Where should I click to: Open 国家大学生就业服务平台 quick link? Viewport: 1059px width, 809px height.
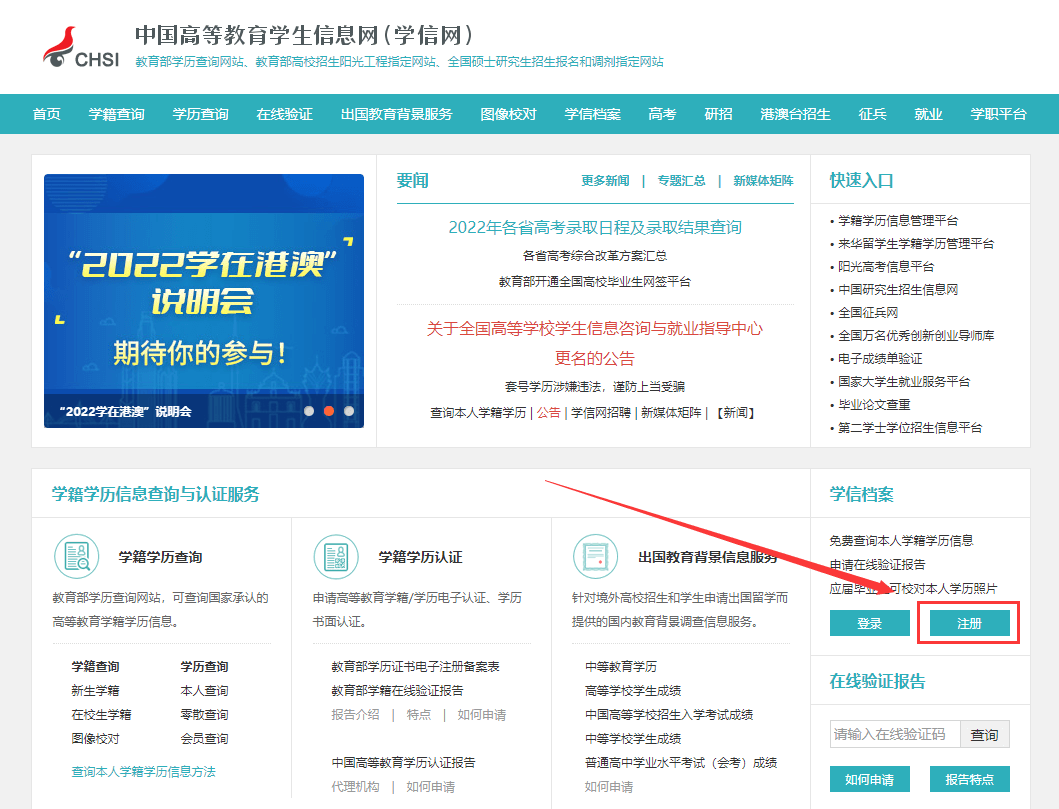point(904,382)
